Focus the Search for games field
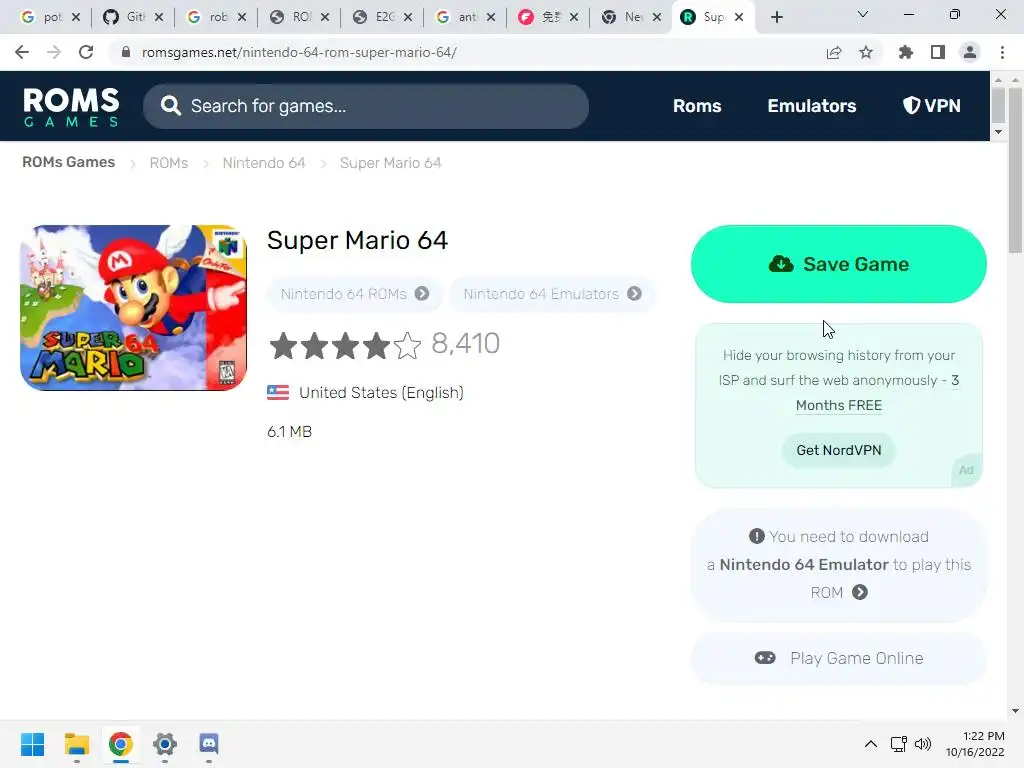1024x768 pixels. (x=366, y=106)
